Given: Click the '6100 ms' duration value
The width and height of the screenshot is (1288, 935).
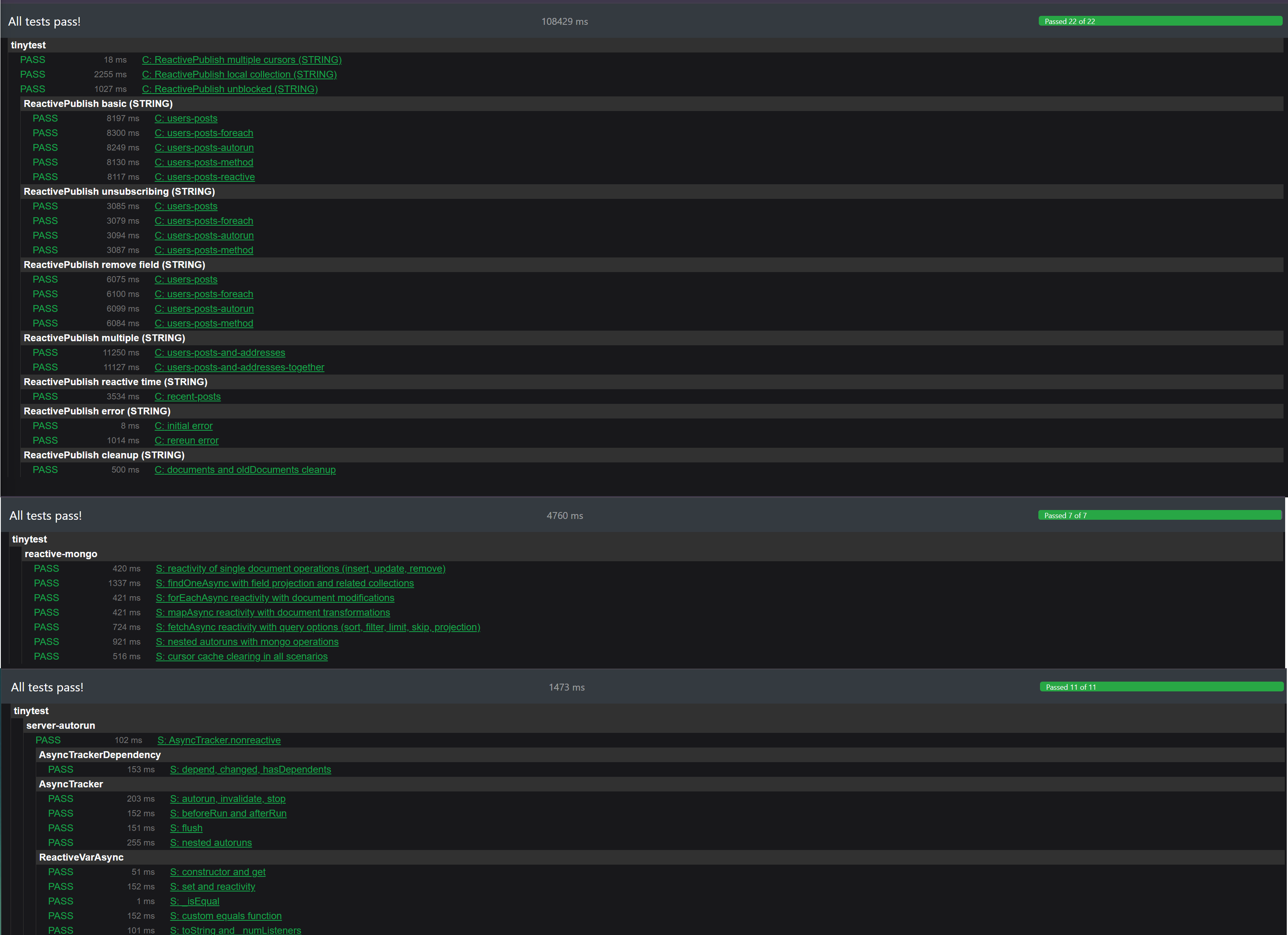Looking at the screenshot, I should pos(123,294).
